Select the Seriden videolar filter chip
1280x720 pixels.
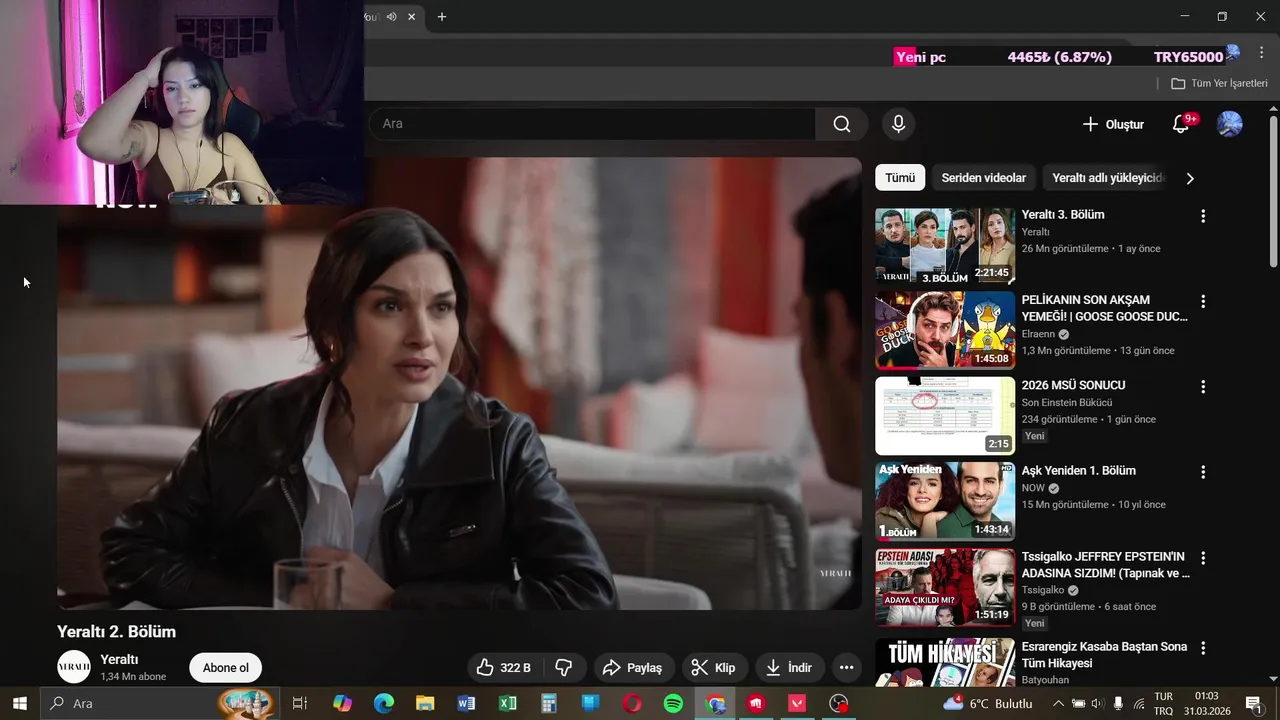point(984,178)
